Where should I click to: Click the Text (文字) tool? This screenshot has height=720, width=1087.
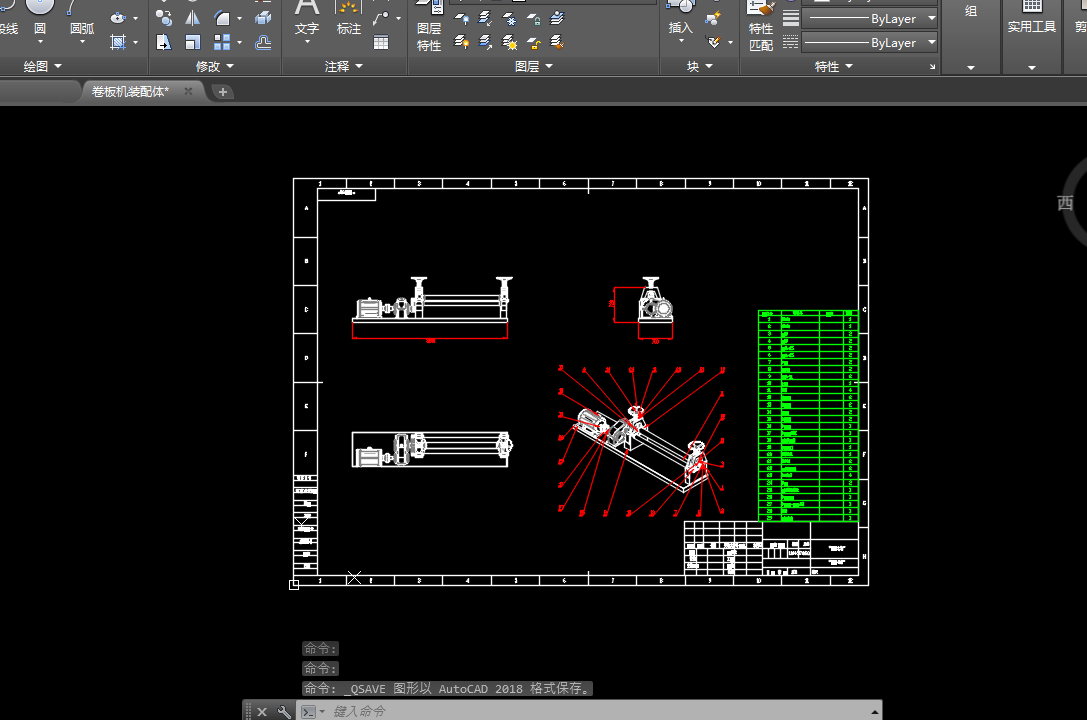306,21
